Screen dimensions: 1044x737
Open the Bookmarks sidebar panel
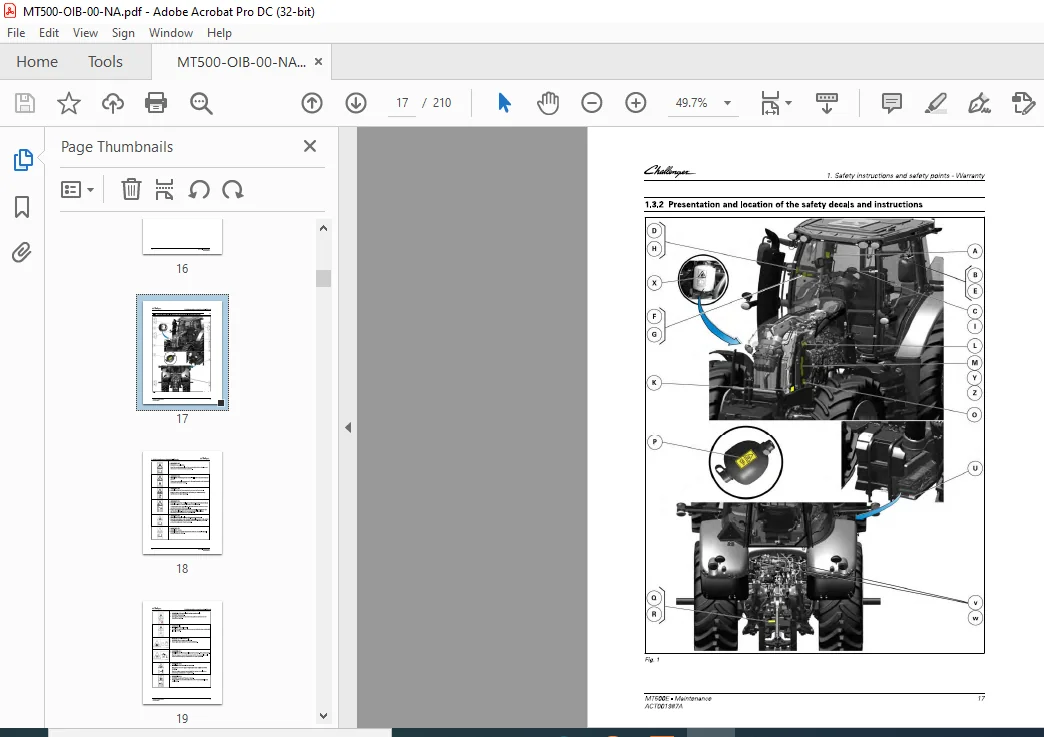point(22,206)
